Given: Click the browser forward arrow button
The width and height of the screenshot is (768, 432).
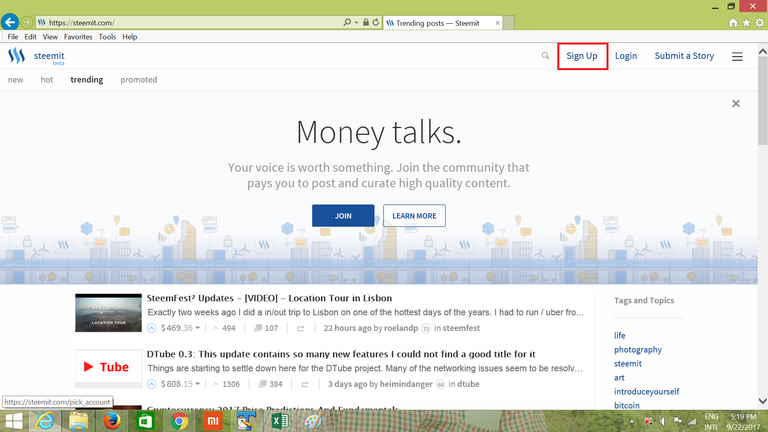Looking at the screenshot, I should point(27,23).
